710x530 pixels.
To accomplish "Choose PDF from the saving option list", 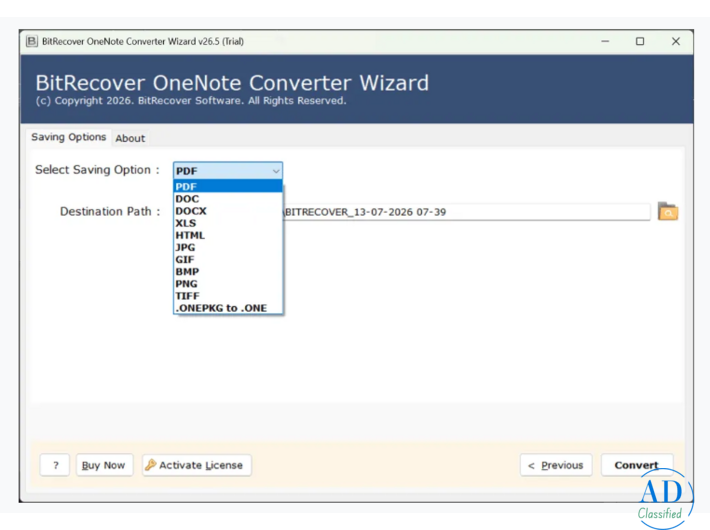I will [x=228, y=186].
